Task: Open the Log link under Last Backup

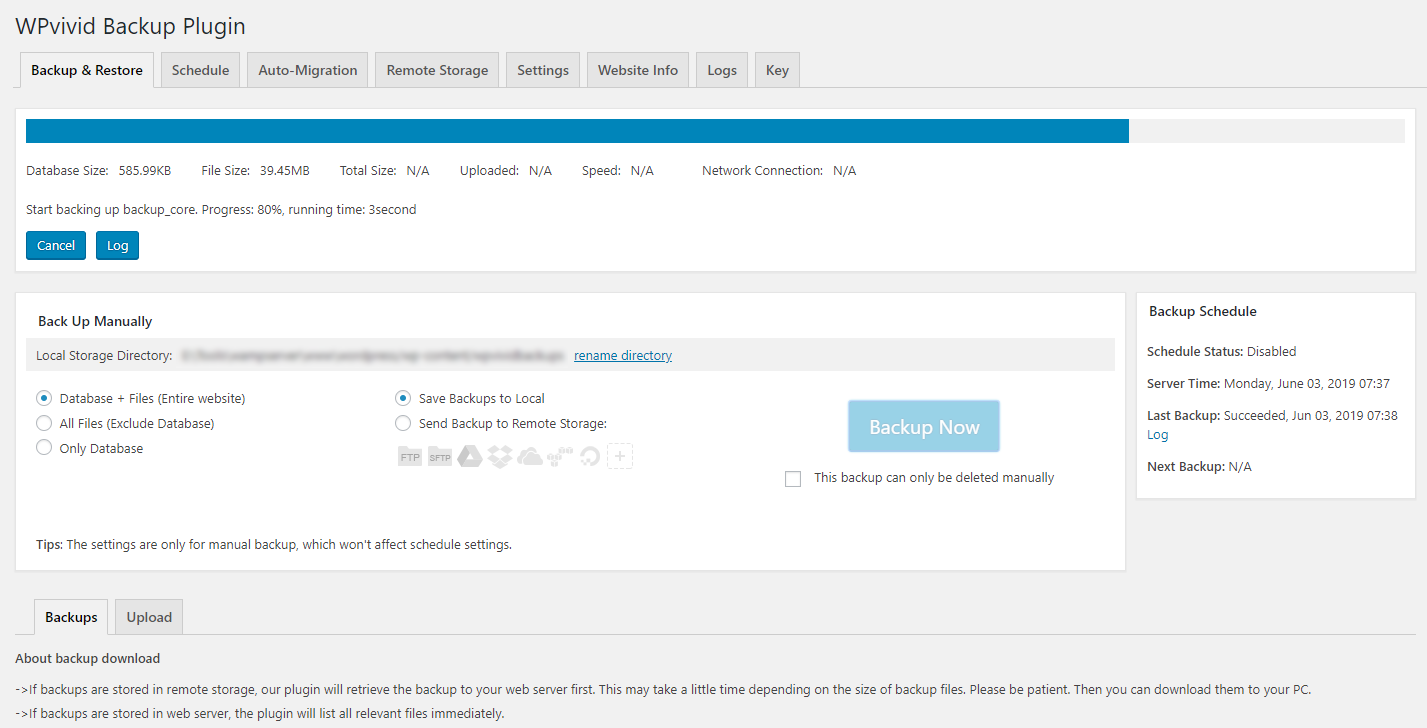Action: 1157,435
